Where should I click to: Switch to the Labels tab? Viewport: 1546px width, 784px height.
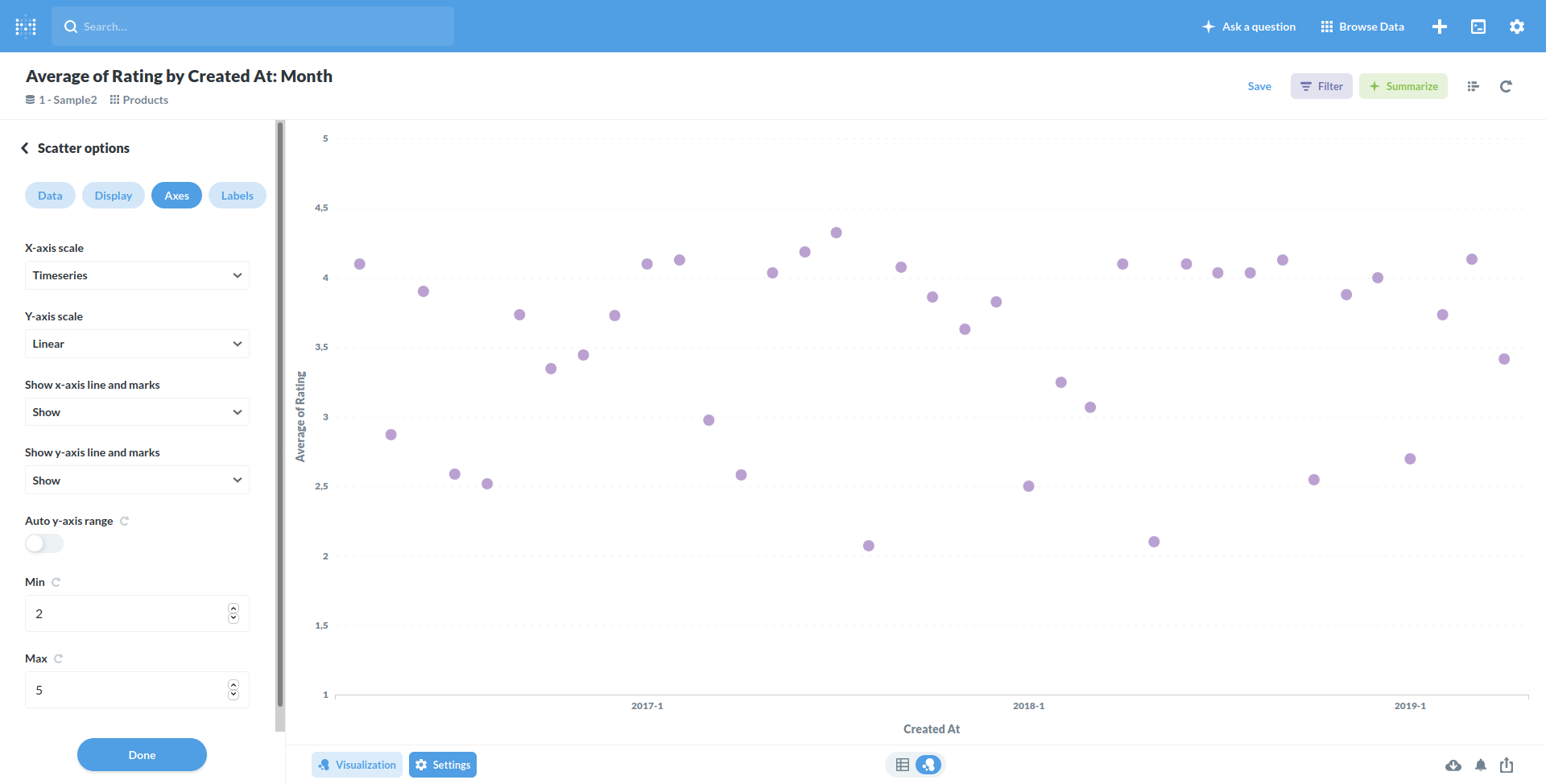237,195
